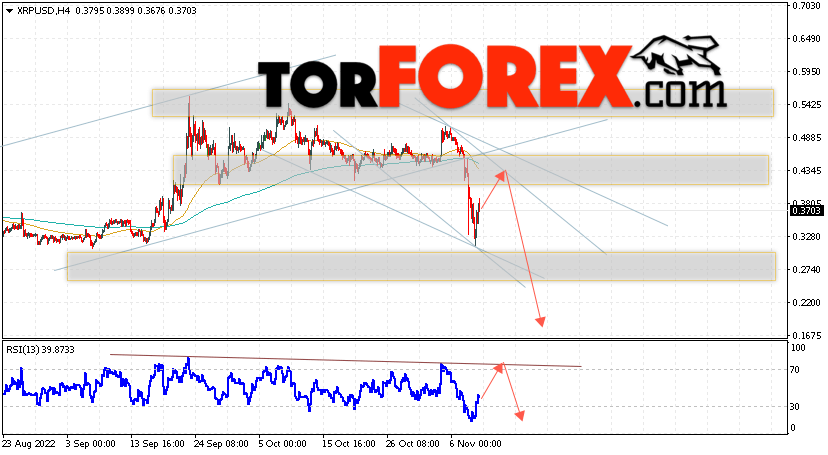
Task: Click the RSI(13) 39.8733 indicator label
Action: pyautogui.click(x=41, y=349)
